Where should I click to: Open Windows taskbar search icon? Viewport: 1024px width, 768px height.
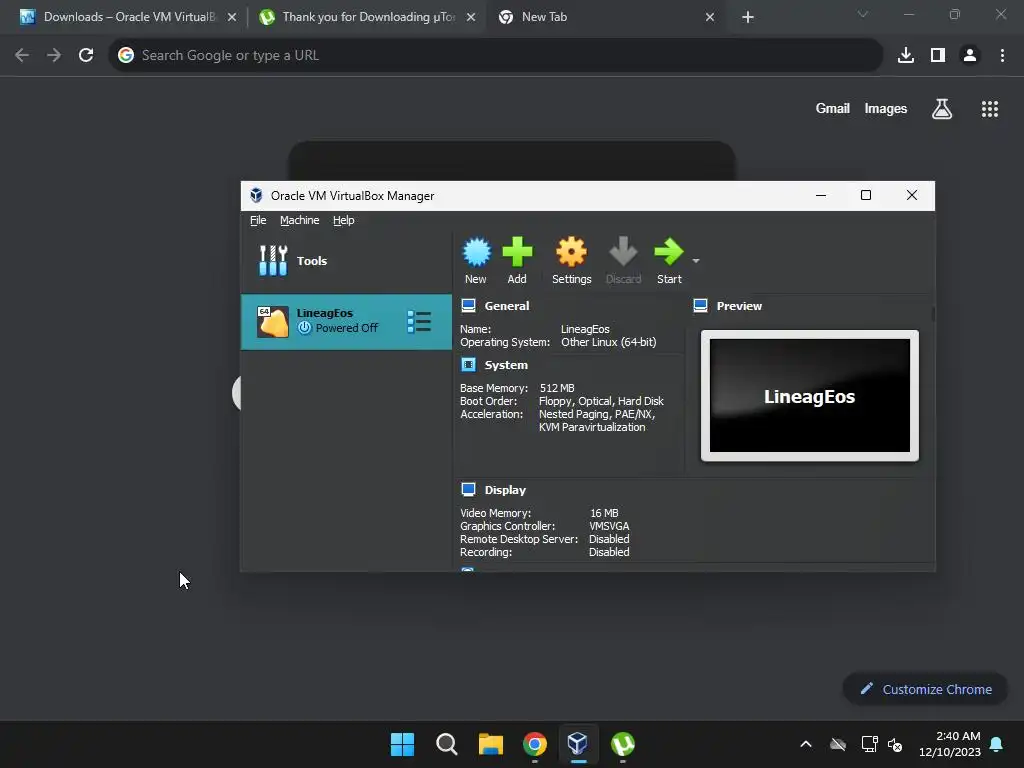pyautogui.click(x=447, y=744)
